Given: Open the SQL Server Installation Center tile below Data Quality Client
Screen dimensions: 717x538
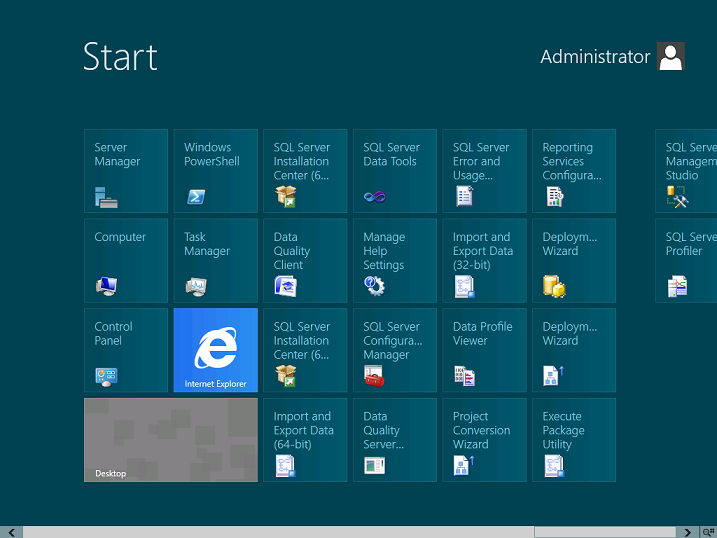Looking at the screenshot, I should pyautogui.click(x=305, y=350).
